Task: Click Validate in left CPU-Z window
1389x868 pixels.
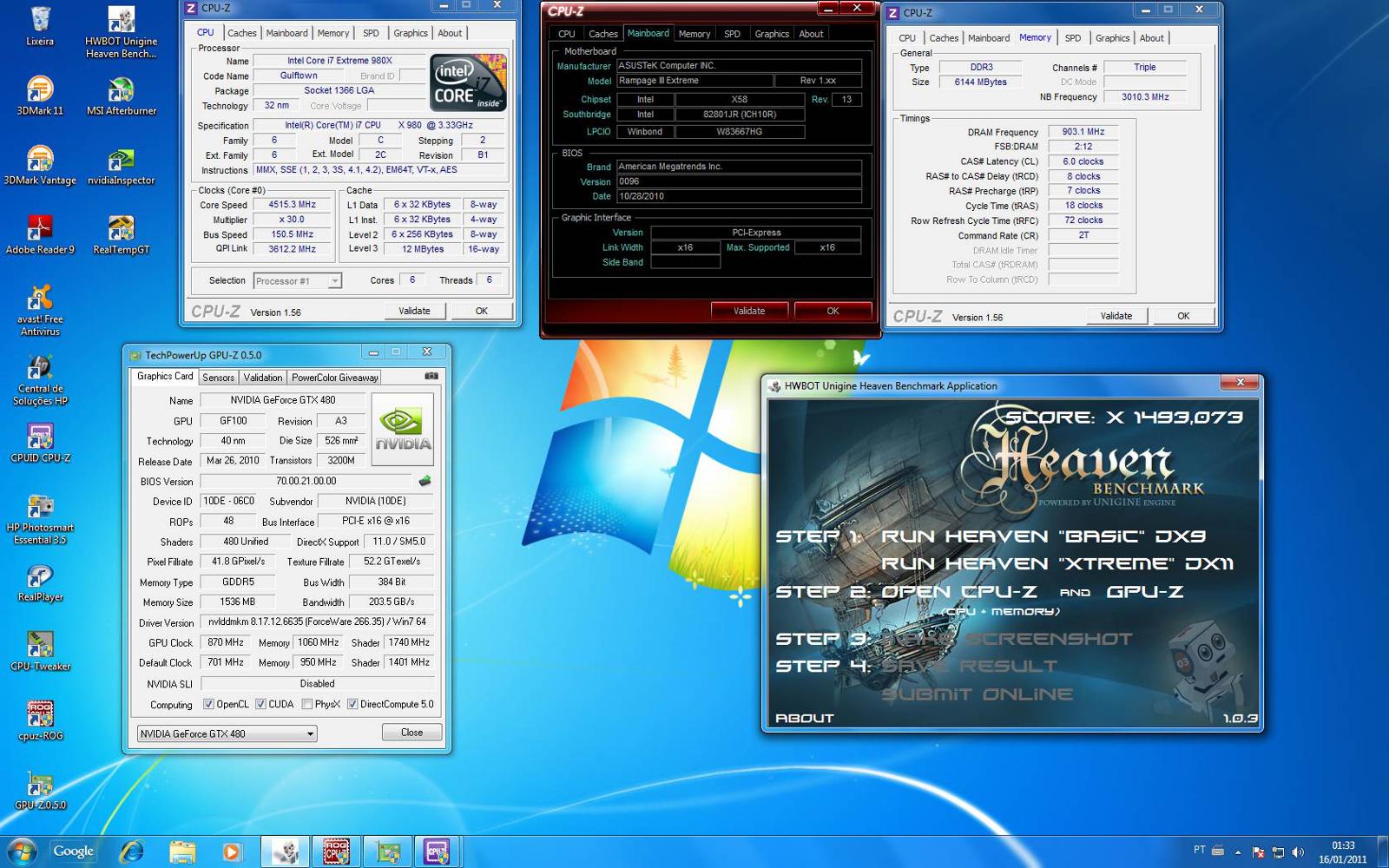Action: (414, 311)
